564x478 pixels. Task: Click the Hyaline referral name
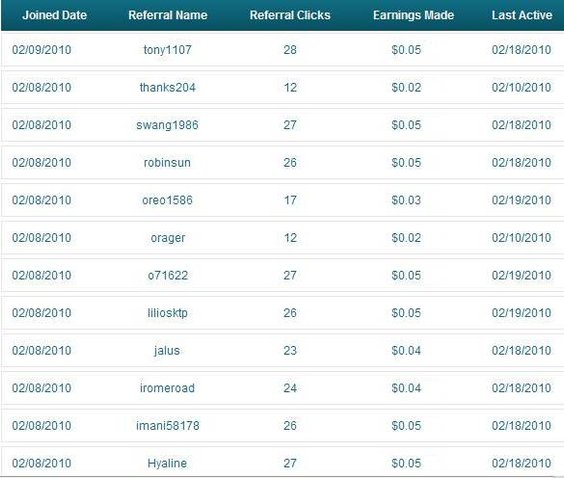coord(167,463)
